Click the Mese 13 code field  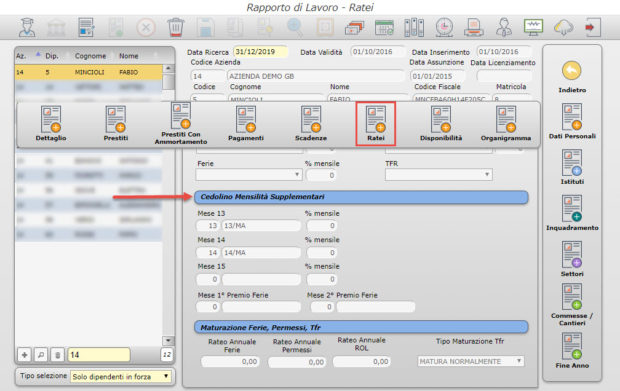208,226
